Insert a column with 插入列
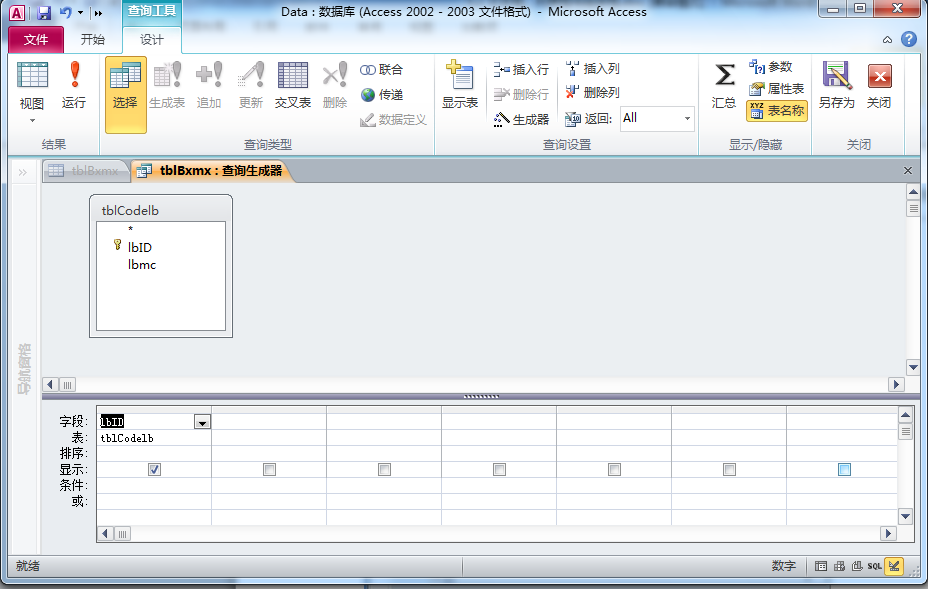This screenshot has width=928, height=589. [x=592, y=69]
